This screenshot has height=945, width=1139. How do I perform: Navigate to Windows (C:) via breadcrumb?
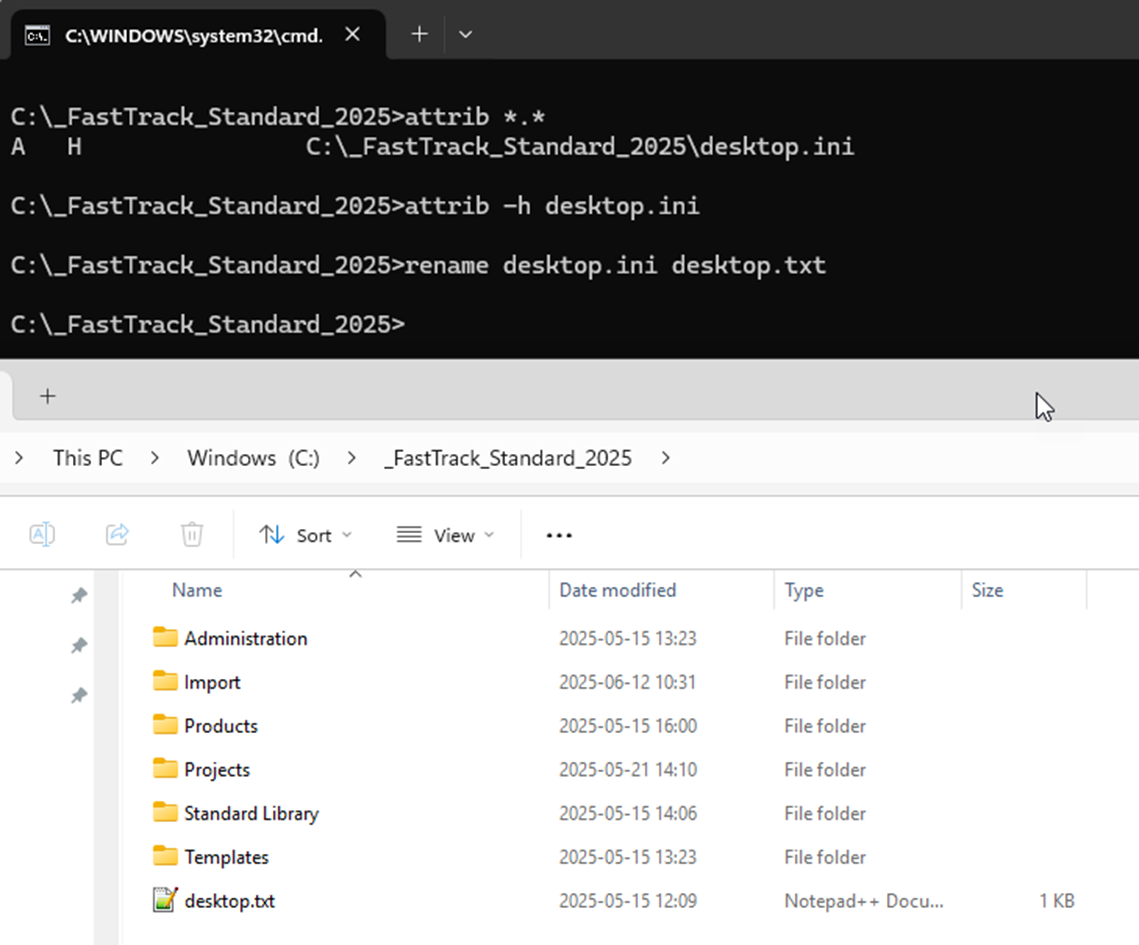pos(253,457)
